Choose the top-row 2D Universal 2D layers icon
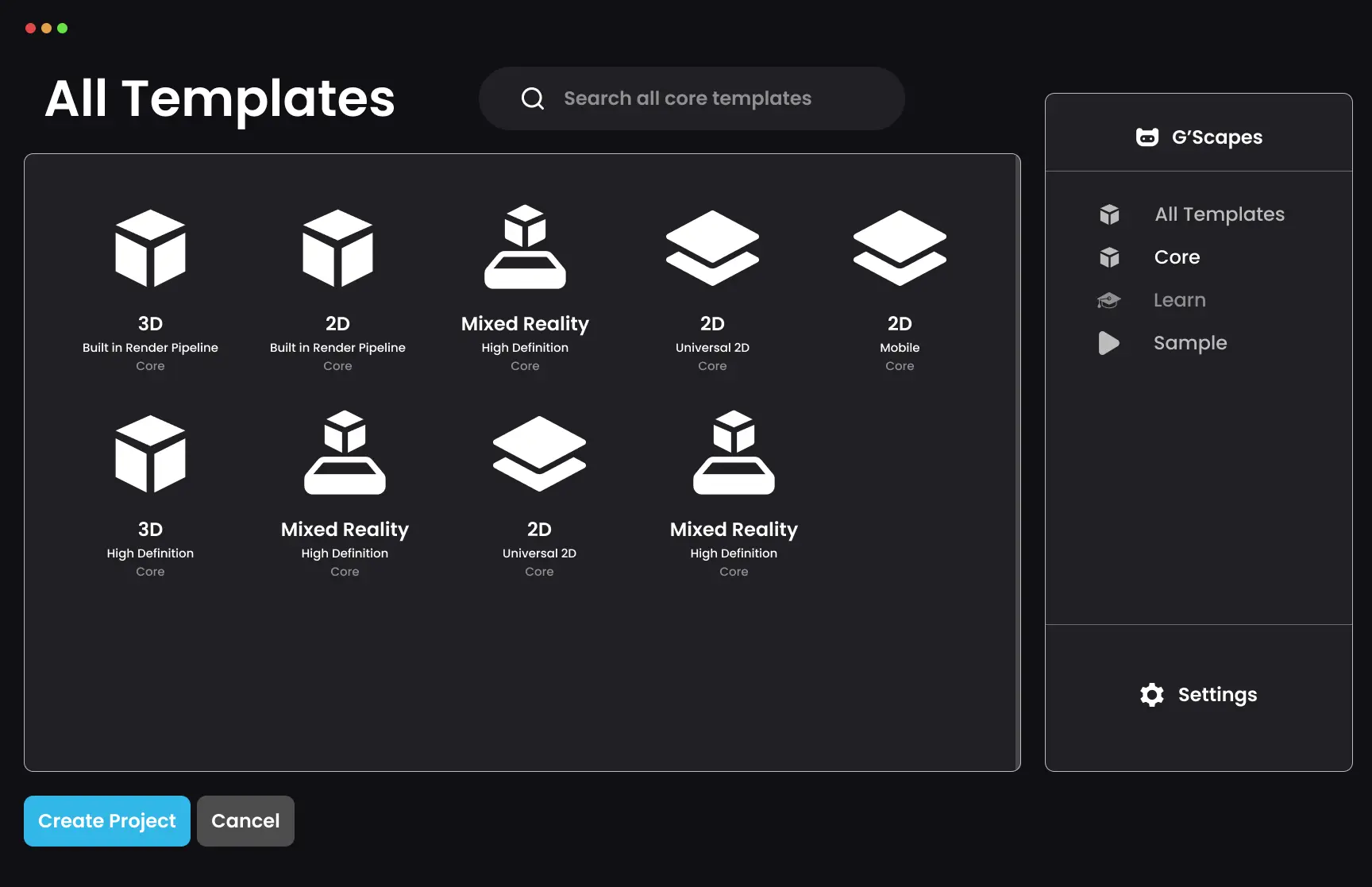1372x887 pixels. [x=712, y=248]
